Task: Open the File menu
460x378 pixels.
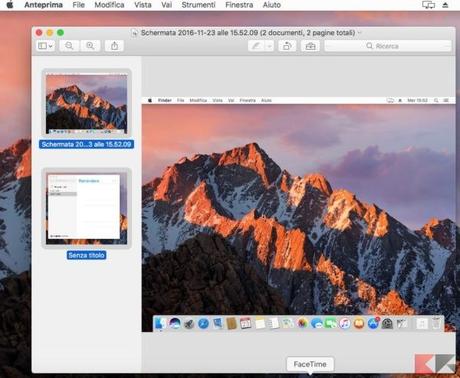Action: click(79, 5)
